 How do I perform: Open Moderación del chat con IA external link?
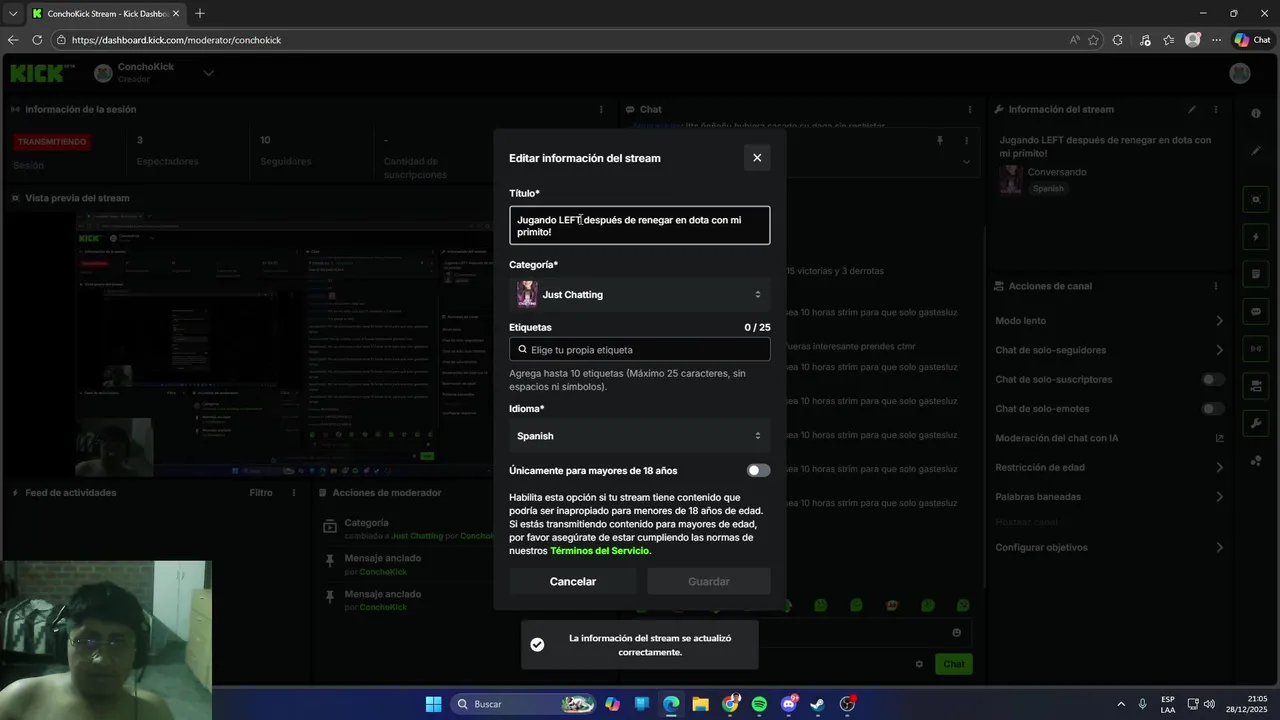(1219, 438)
